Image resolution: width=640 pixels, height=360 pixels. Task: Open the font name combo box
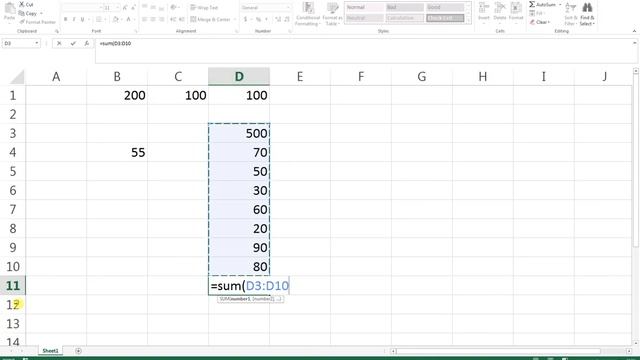(x=81, y=8)
